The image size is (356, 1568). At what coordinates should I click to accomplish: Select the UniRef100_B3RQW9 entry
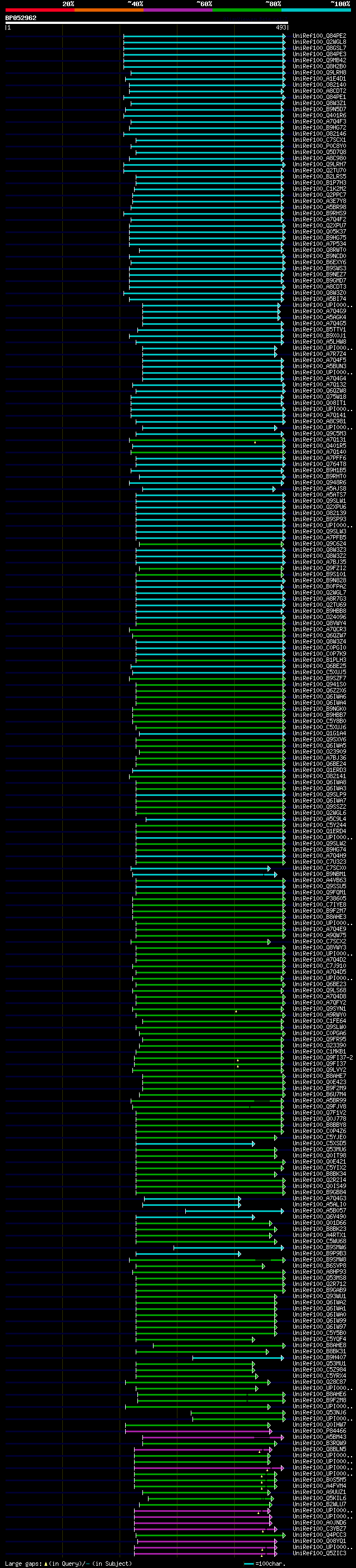click(x=319, y=1443)
